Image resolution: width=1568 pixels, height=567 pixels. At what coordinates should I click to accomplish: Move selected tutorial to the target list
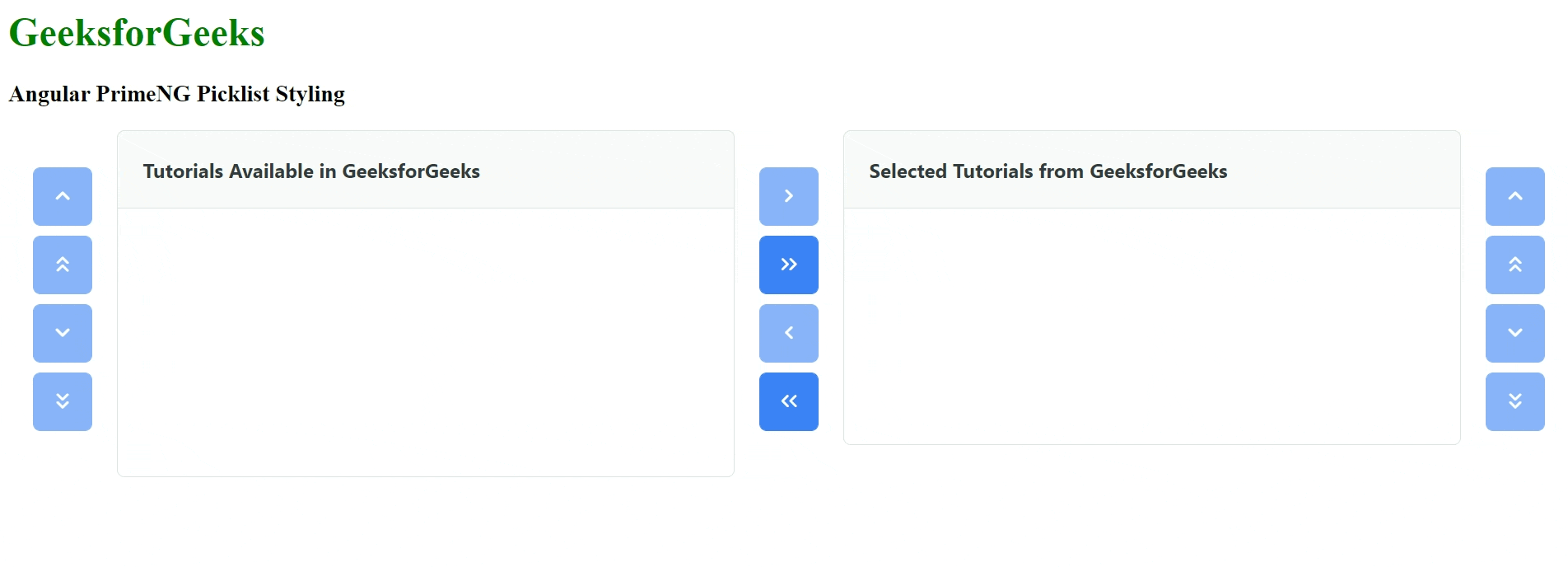[x=789, y=196]
